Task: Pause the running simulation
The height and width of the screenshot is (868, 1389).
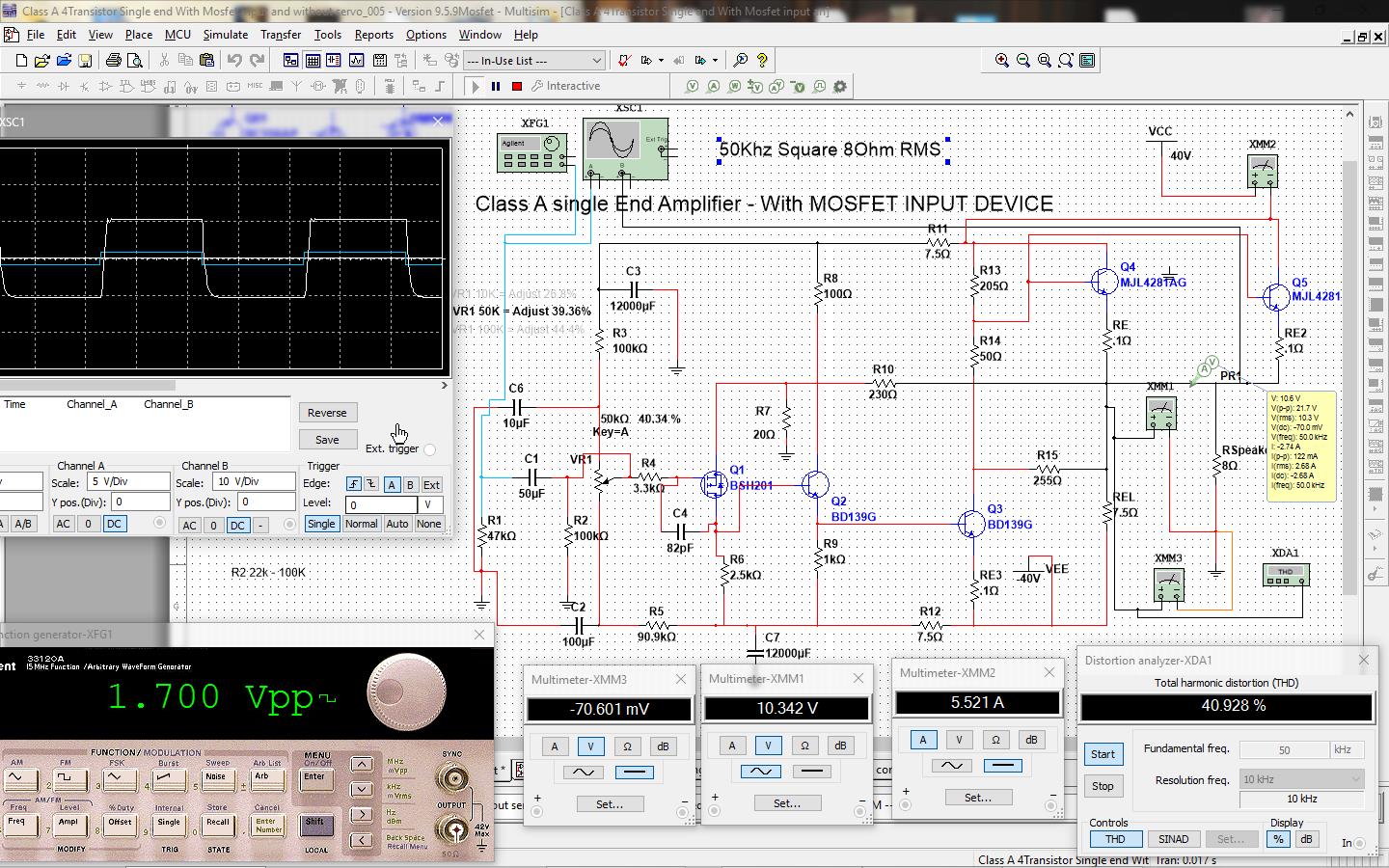Action: (496, 86)
